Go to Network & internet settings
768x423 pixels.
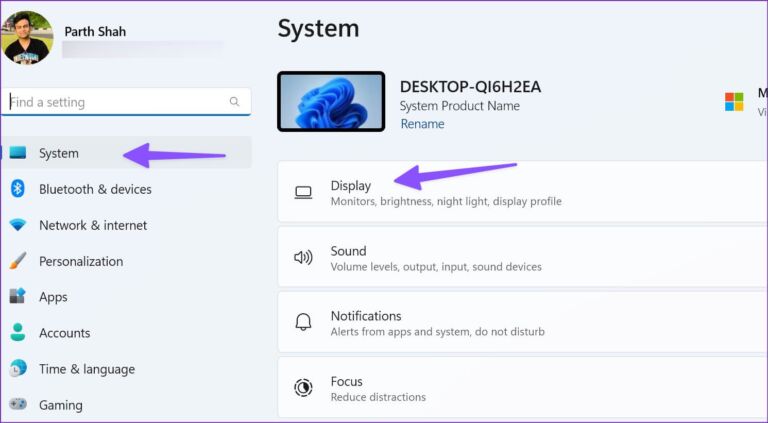126,225
